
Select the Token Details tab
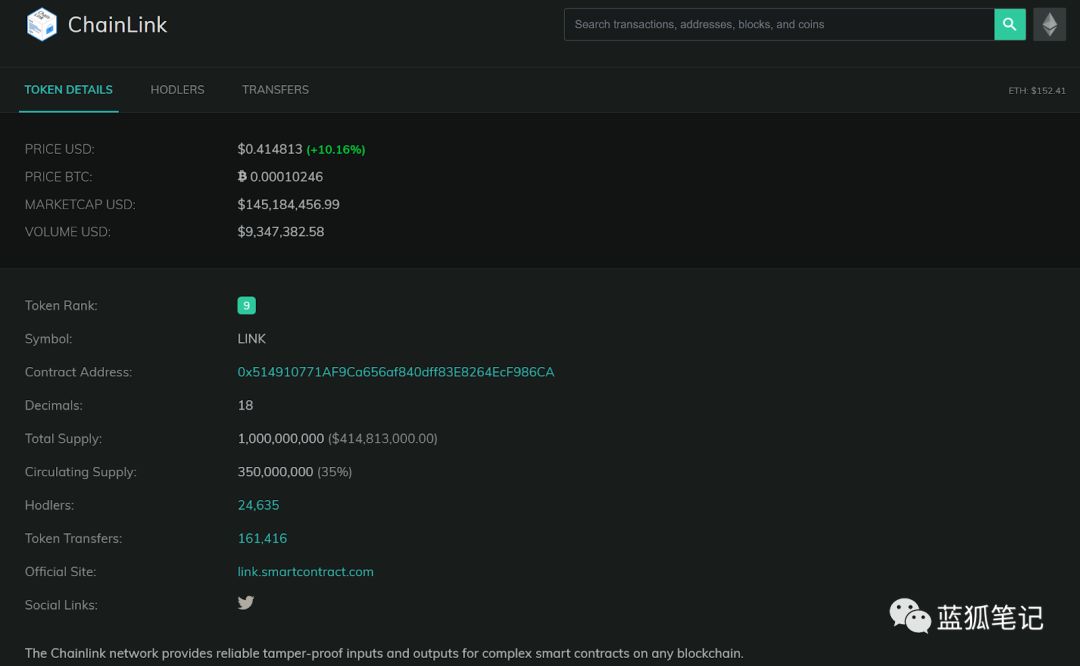[69, 90]
